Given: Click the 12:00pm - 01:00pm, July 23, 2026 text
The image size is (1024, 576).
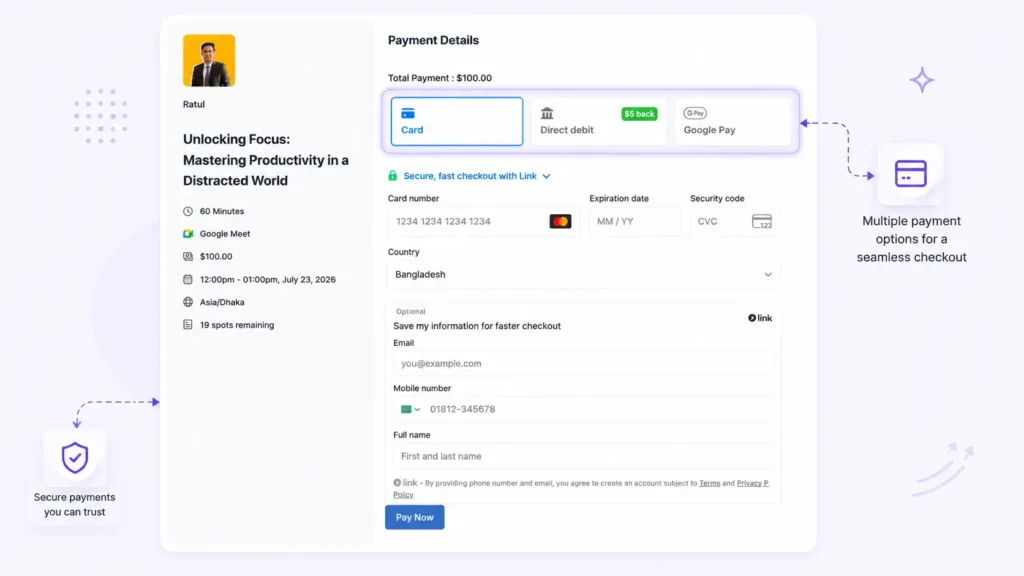Looking at the screenshot, I should (x=268, y=280).
